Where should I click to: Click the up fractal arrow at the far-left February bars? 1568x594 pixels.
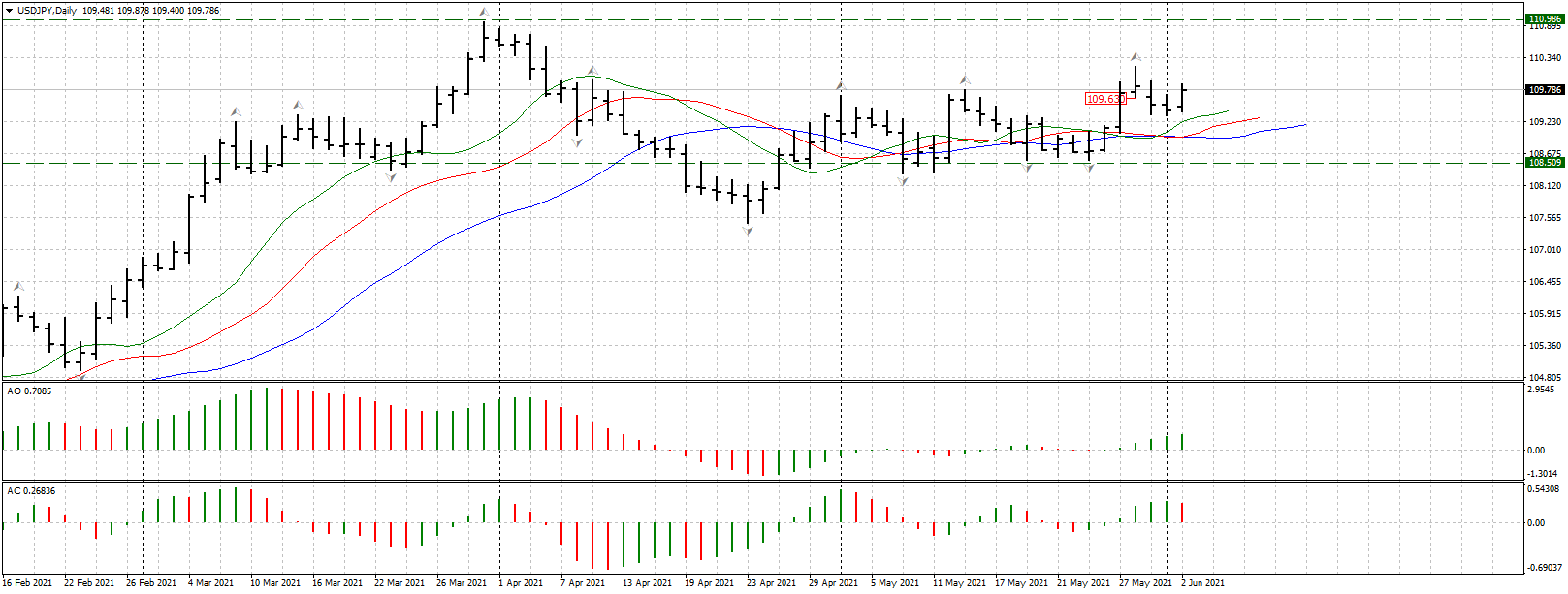pyautogui.click(x=17, y=286)
